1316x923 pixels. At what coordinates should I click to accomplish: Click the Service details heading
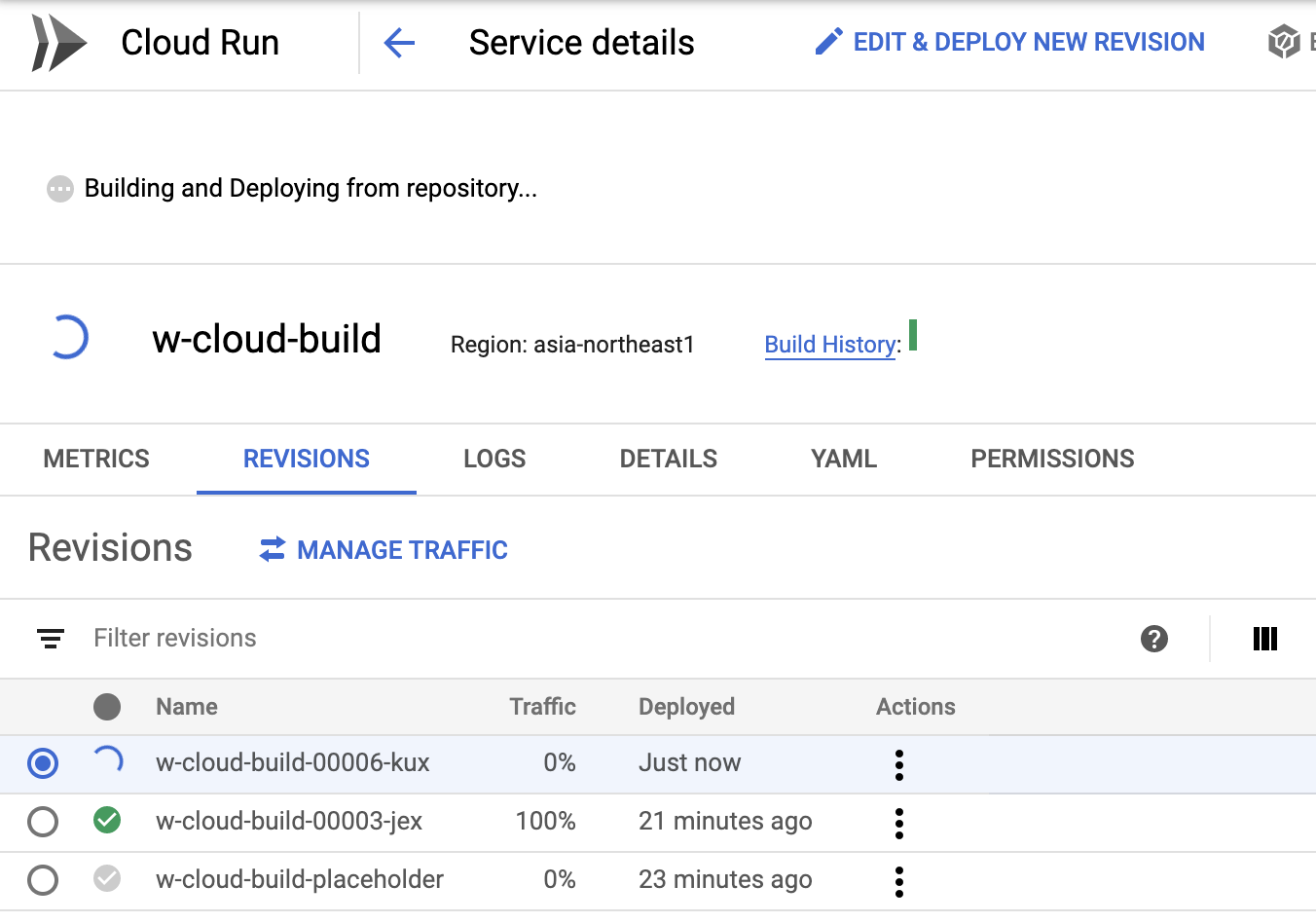(x=582, y=43)
